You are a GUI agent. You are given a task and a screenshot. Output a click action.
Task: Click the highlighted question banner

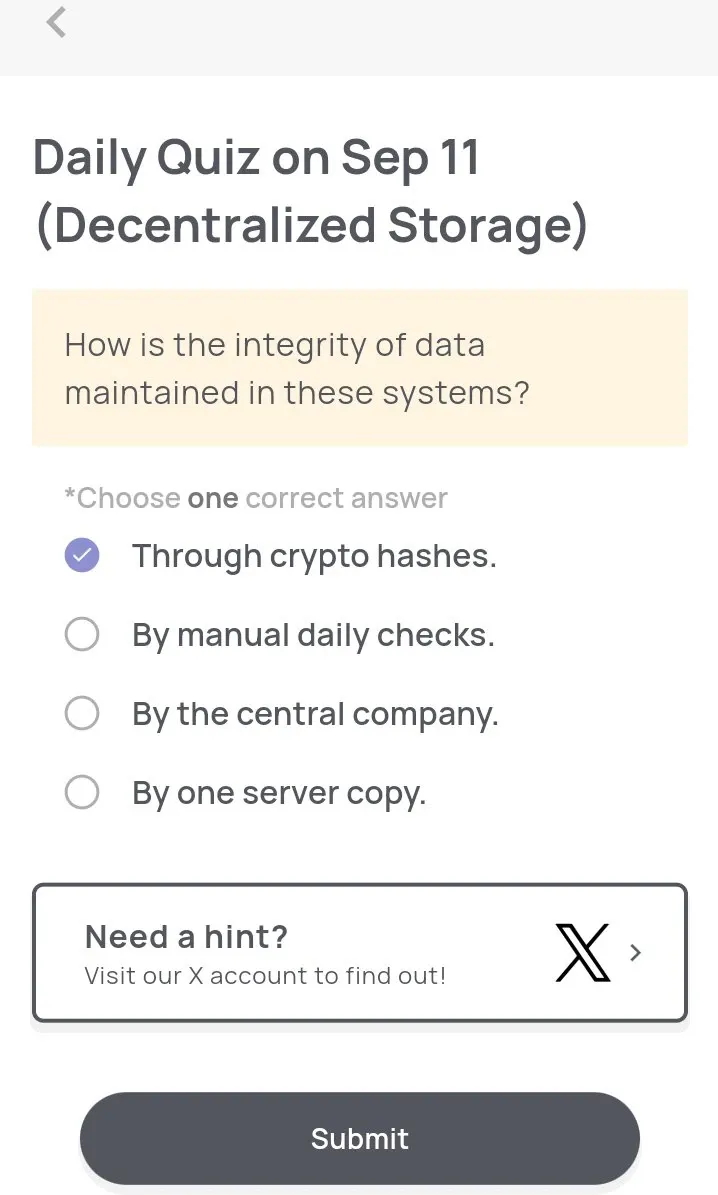(x=359, y=367)
